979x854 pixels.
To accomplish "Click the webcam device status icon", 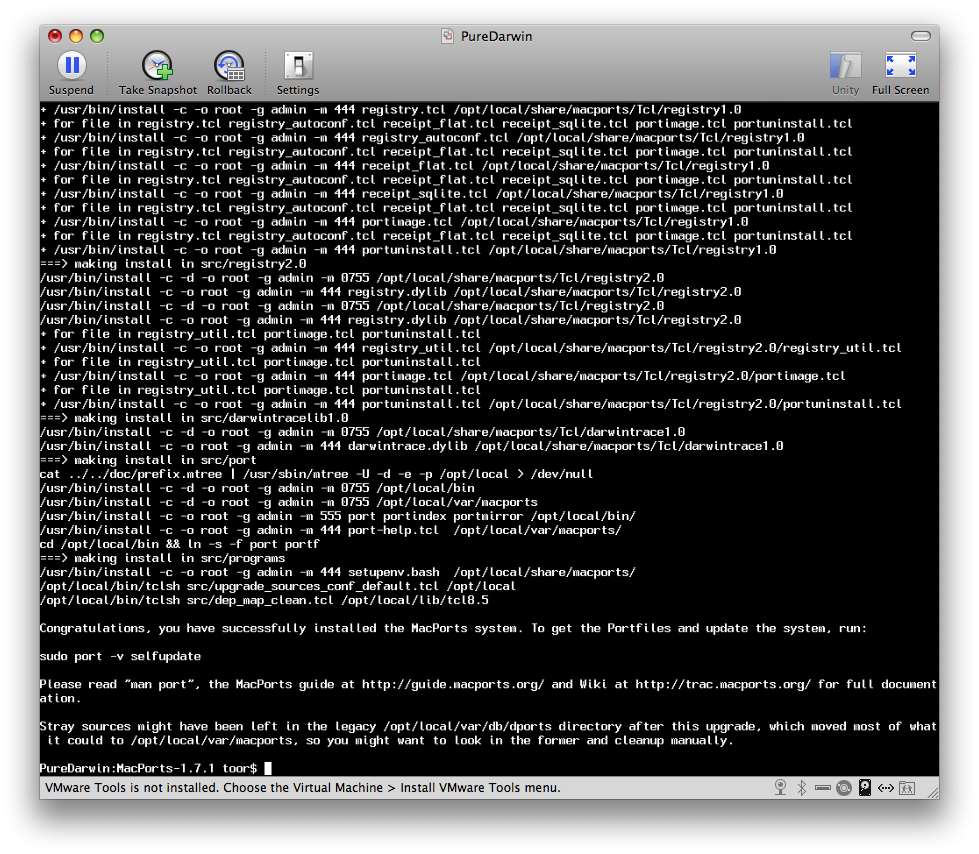I will (x=780, y=788).
